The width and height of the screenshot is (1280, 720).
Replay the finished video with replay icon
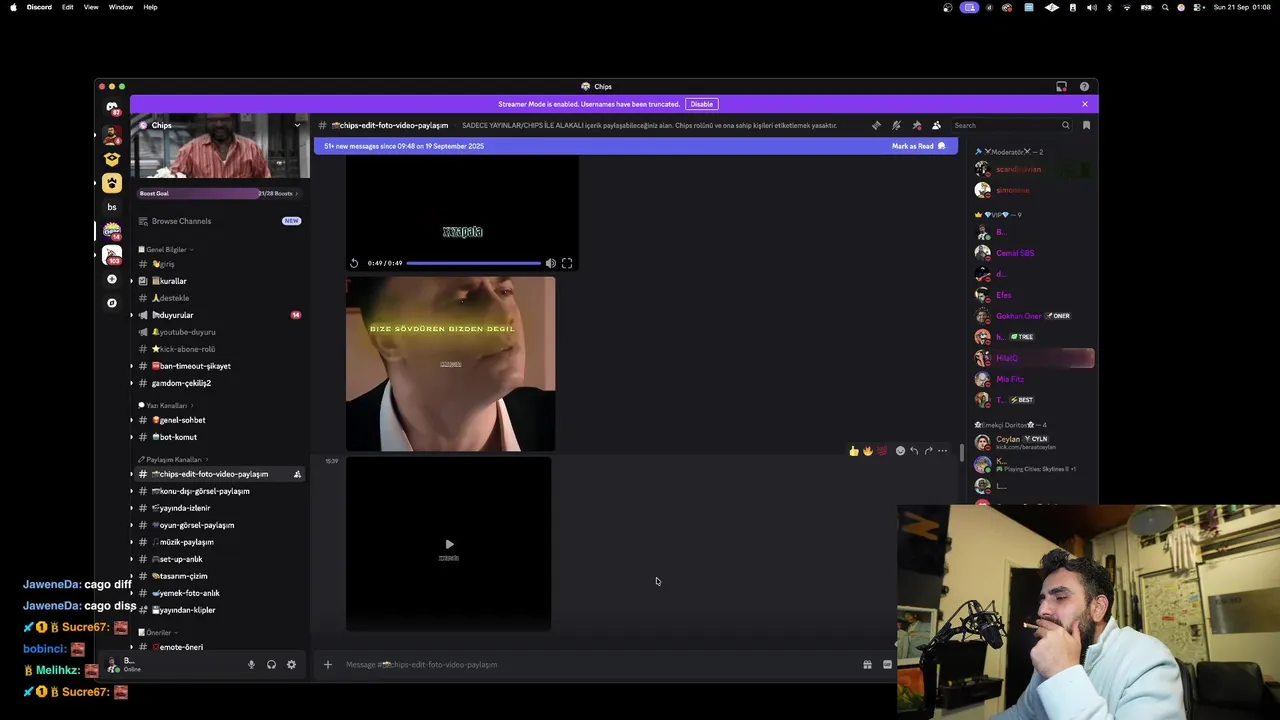(x=354, y=263)
